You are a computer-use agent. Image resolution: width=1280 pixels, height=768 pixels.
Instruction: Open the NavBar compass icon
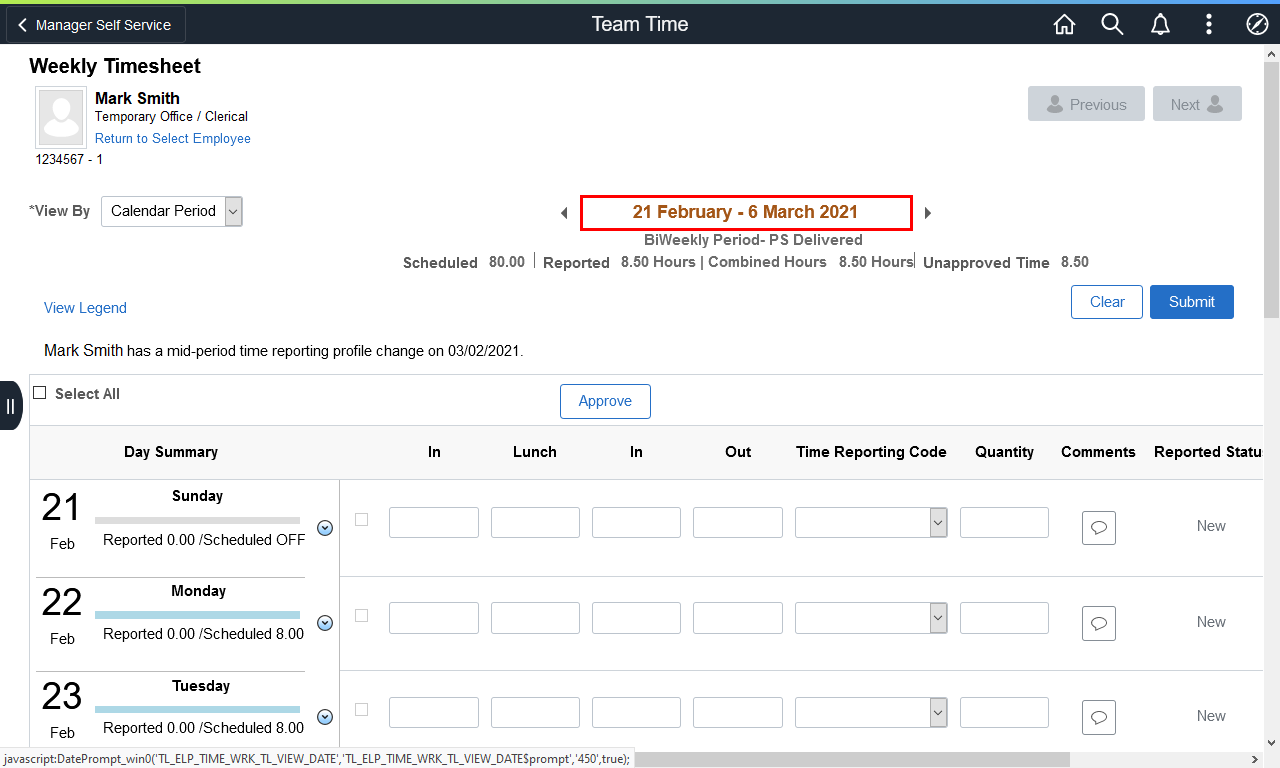pyautogui.click(x=1257, y=24)
